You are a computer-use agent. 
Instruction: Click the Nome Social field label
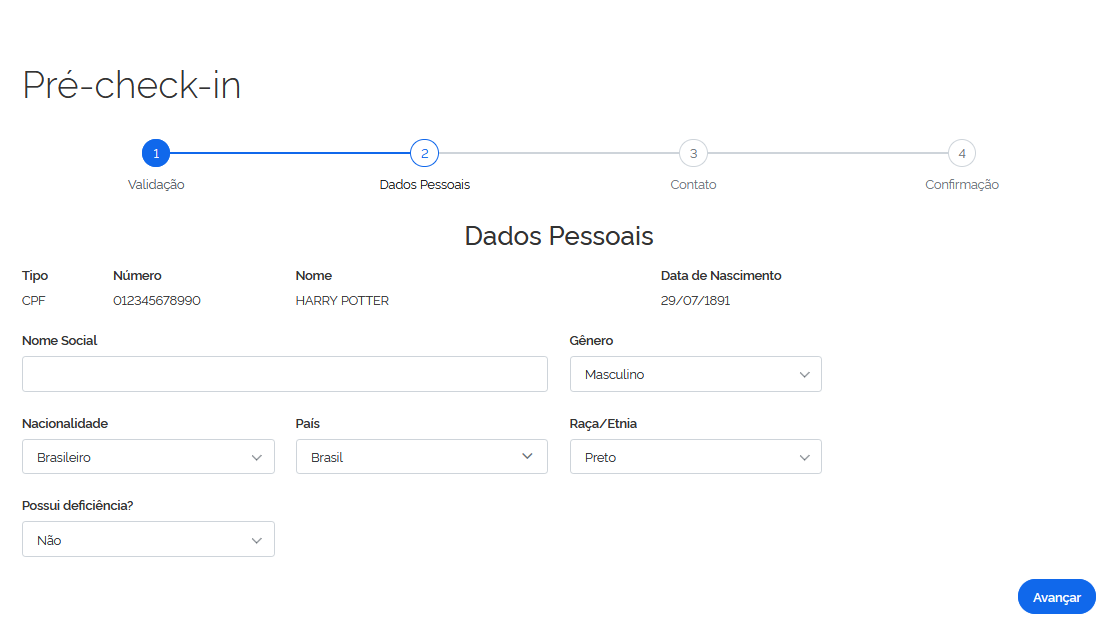tap(60, 340)
